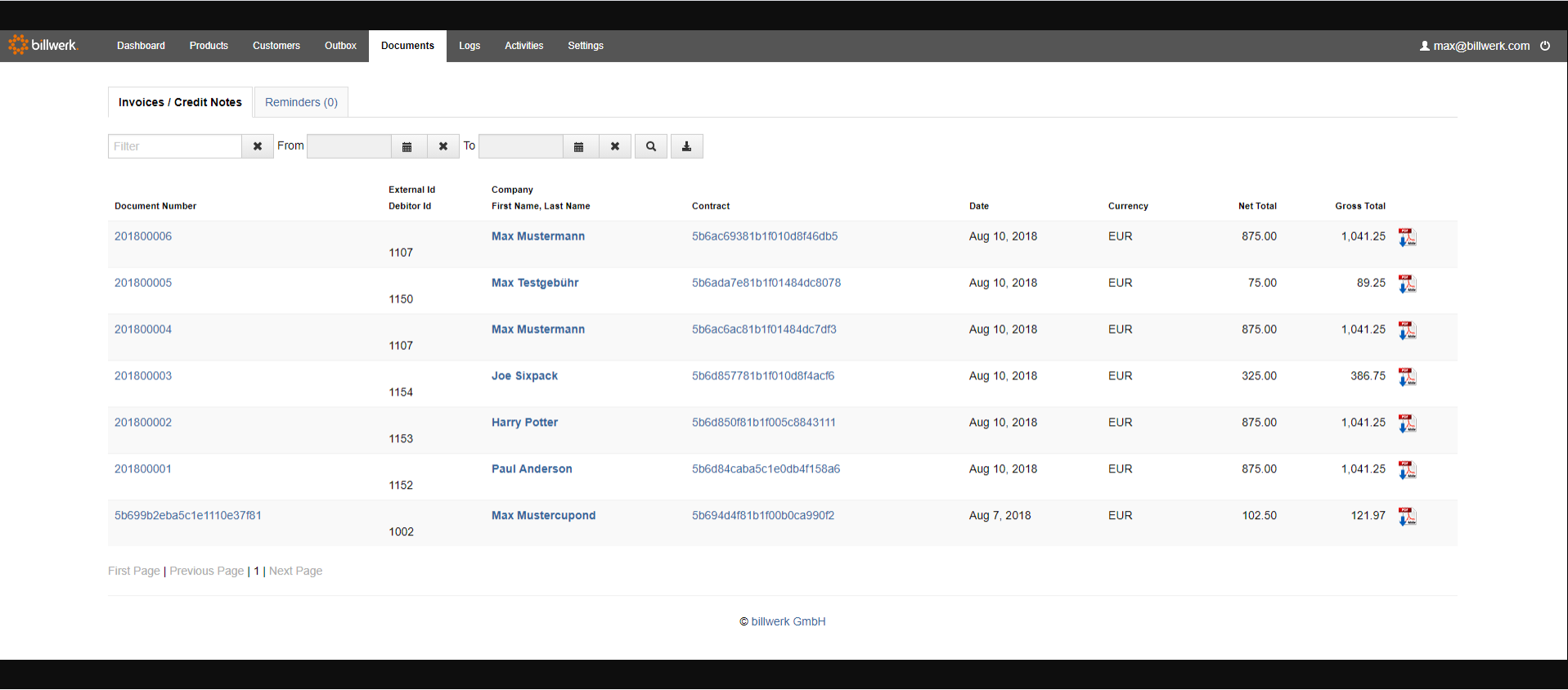Open document number 201800005
Viewport: 1568px width, 690px height.
(x=143, y=283)
